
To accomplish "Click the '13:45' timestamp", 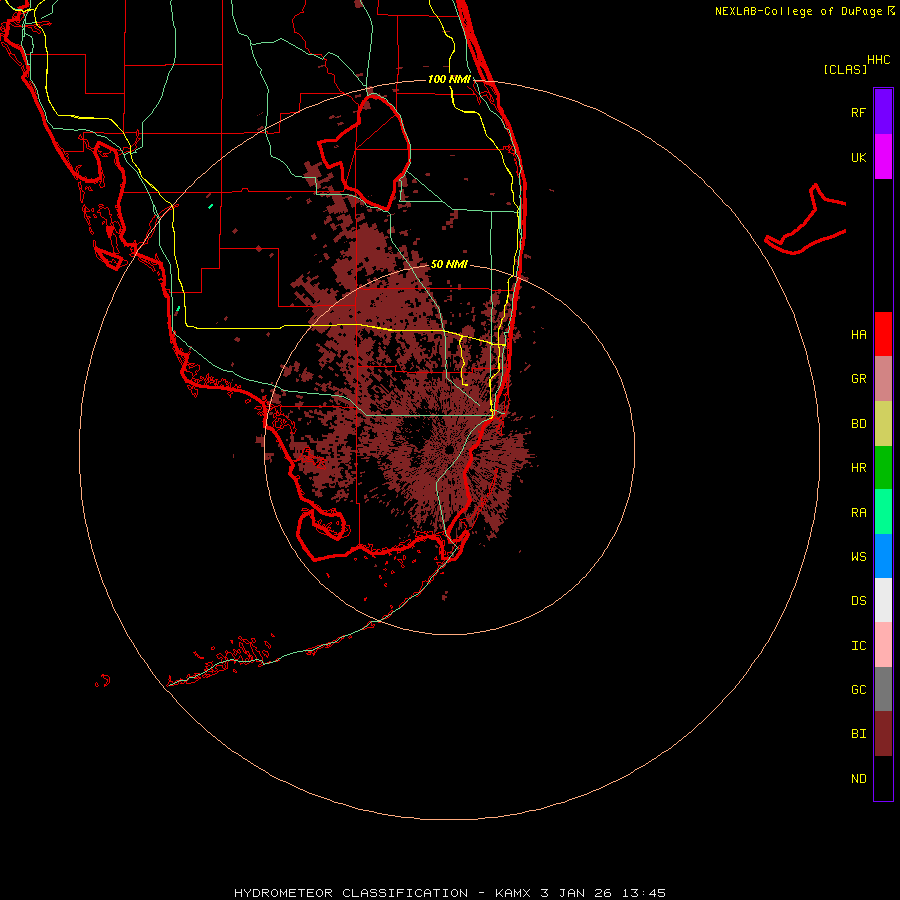I will [645, 893].
